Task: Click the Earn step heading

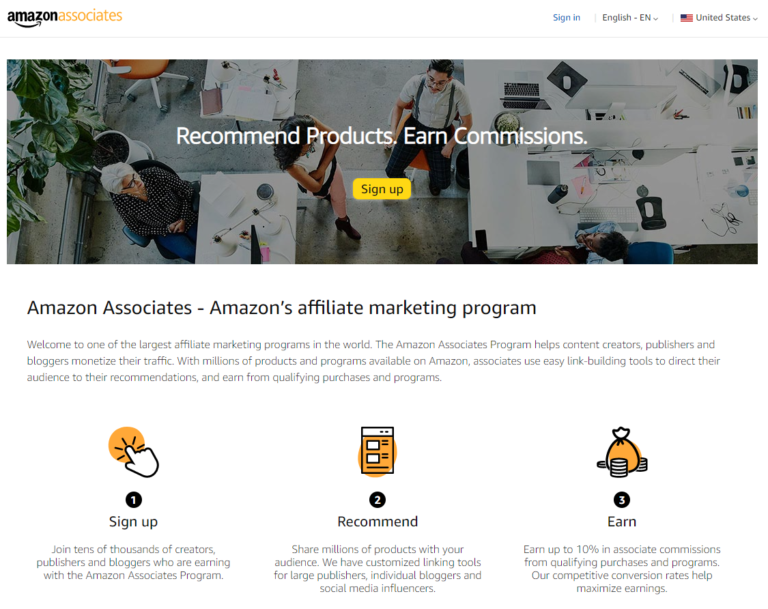Action: [622, 521]
